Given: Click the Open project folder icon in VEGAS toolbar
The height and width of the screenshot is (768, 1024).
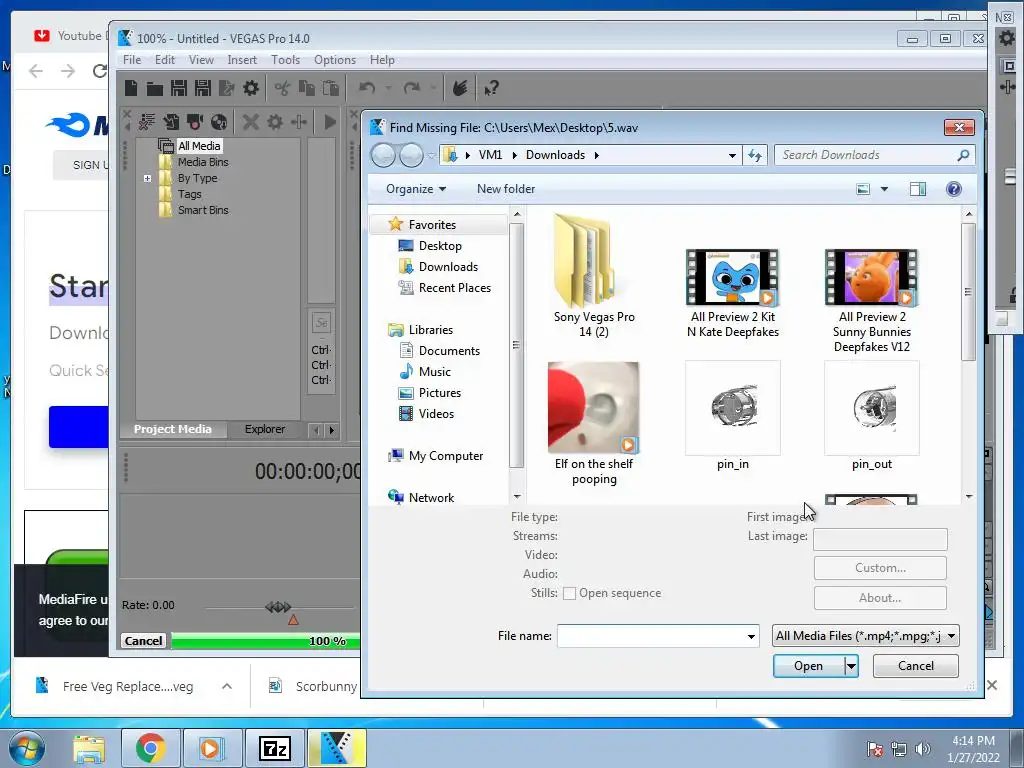Looking at the screenshot, I should click(155, 88).
